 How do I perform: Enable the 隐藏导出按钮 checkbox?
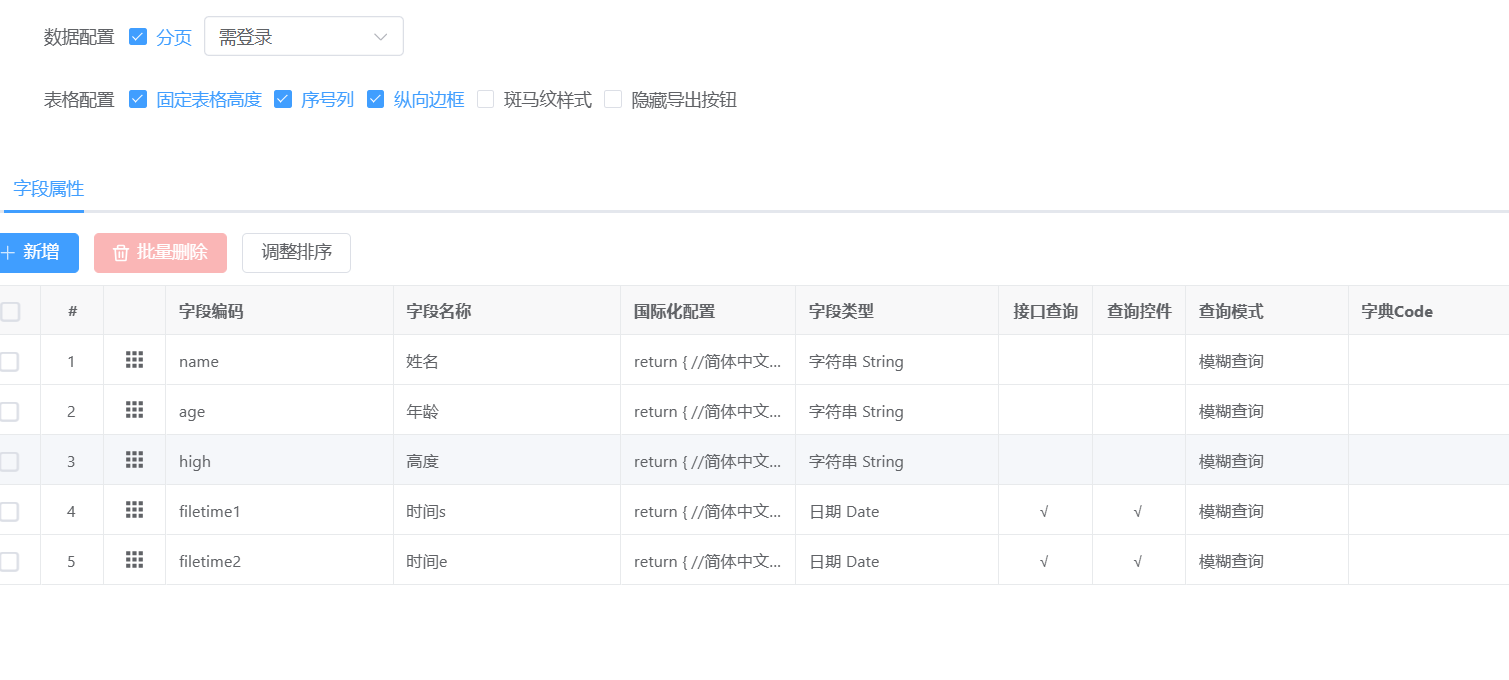613,99
